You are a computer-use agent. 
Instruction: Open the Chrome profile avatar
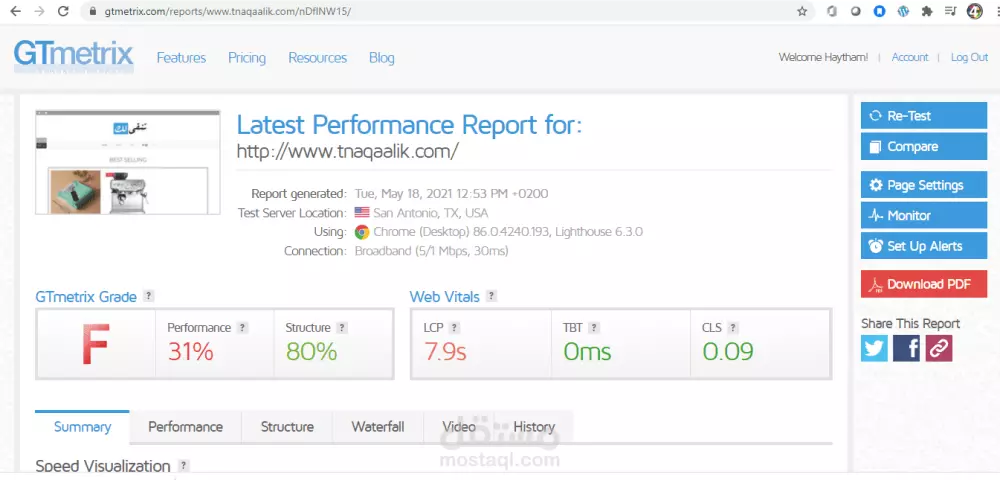974,11
